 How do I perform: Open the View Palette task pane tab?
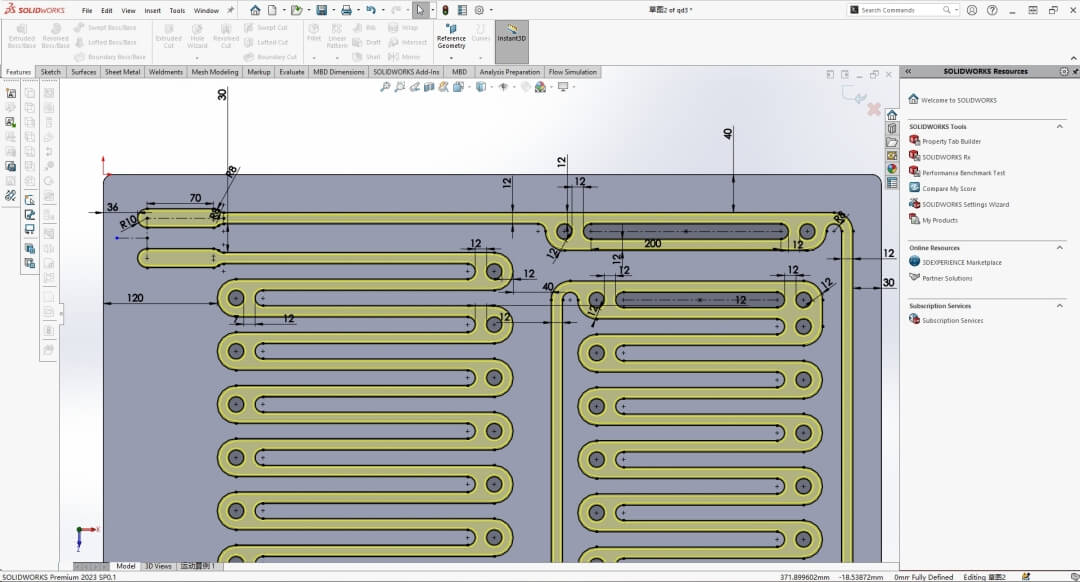click(892, 156)
